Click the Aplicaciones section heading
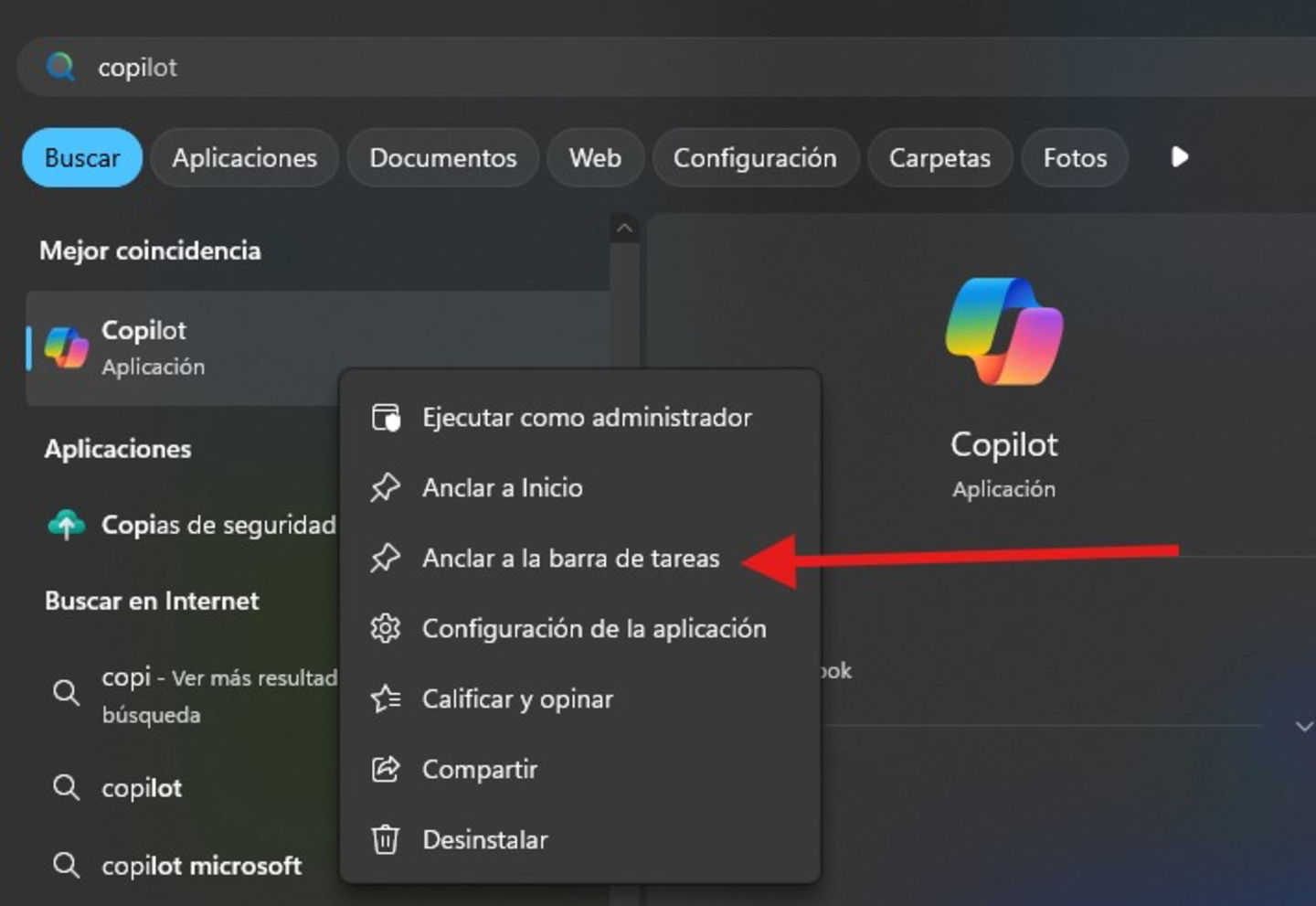 (x=118, y=449)
